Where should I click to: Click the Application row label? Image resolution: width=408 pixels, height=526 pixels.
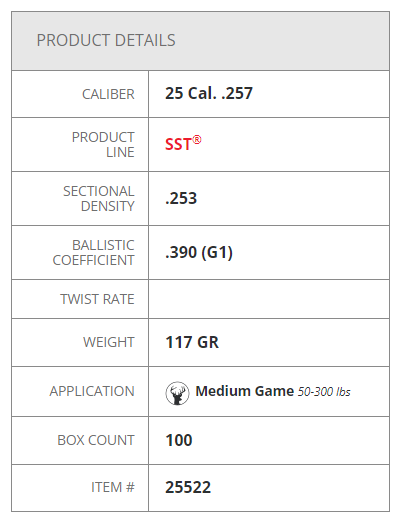[x=92, y=391]
